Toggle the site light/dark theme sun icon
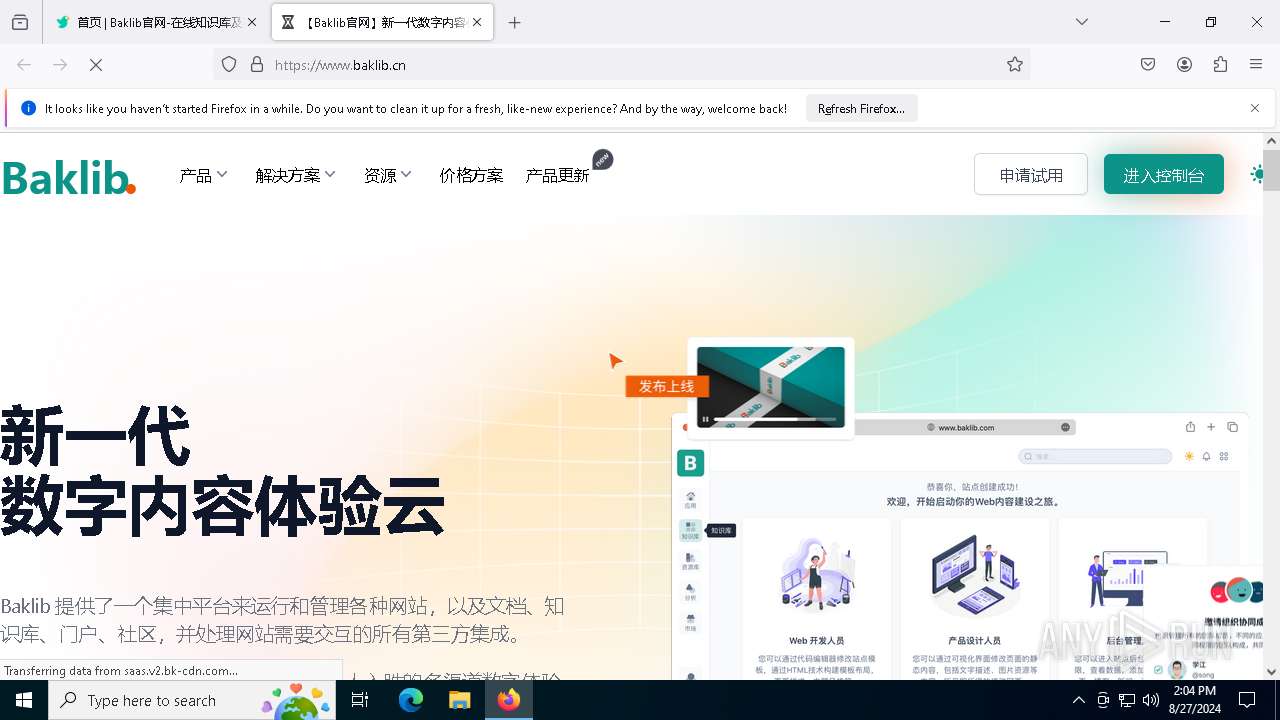Screen dimensions: 1280x720 coord(1257,174)
